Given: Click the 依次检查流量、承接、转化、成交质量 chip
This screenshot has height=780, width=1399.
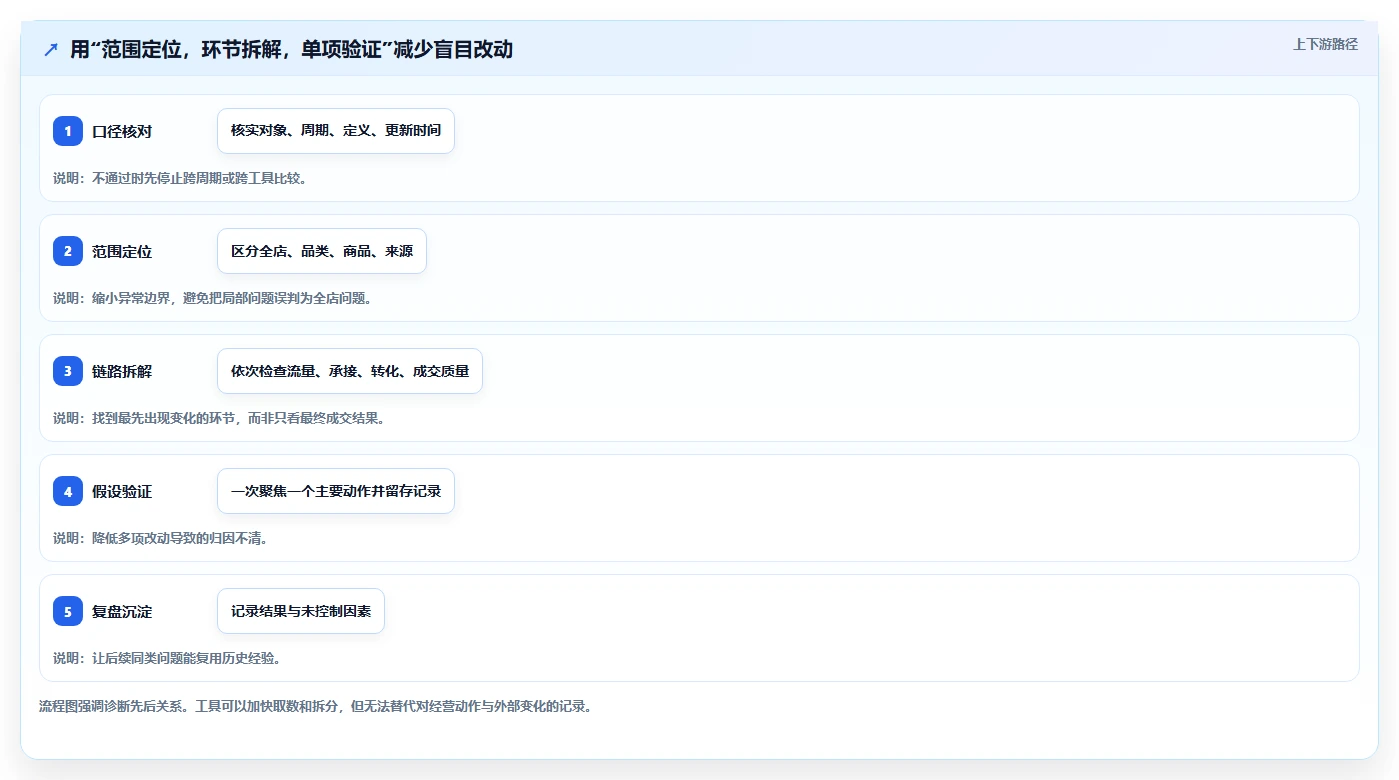Looking at the screenshot, I should [350, 371].
